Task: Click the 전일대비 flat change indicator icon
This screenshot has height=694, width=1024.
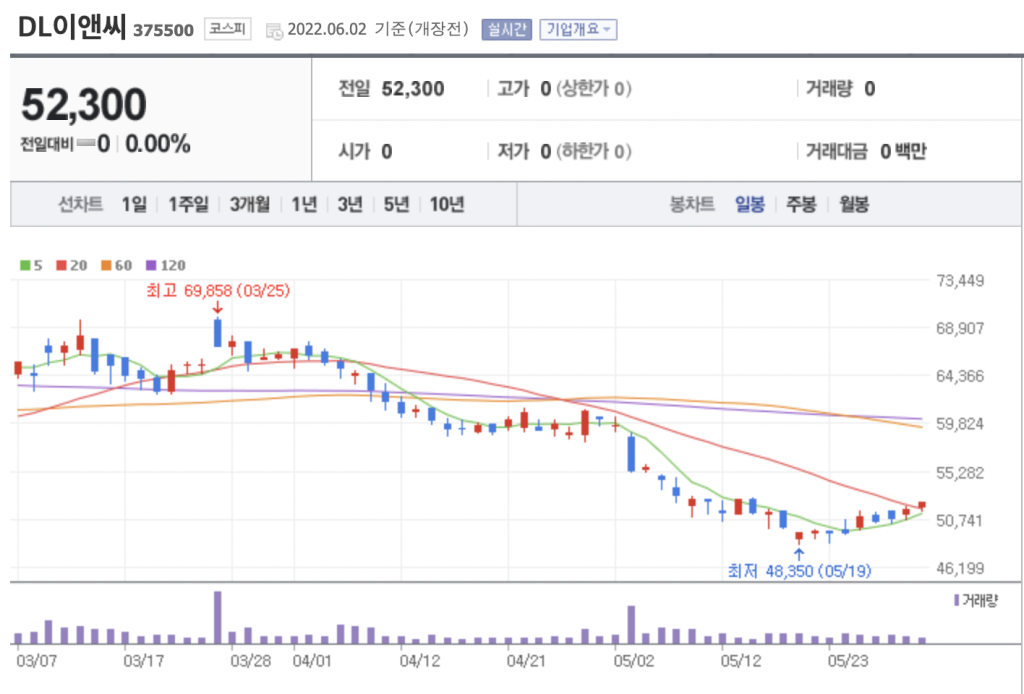Action: tap(86, 144)
